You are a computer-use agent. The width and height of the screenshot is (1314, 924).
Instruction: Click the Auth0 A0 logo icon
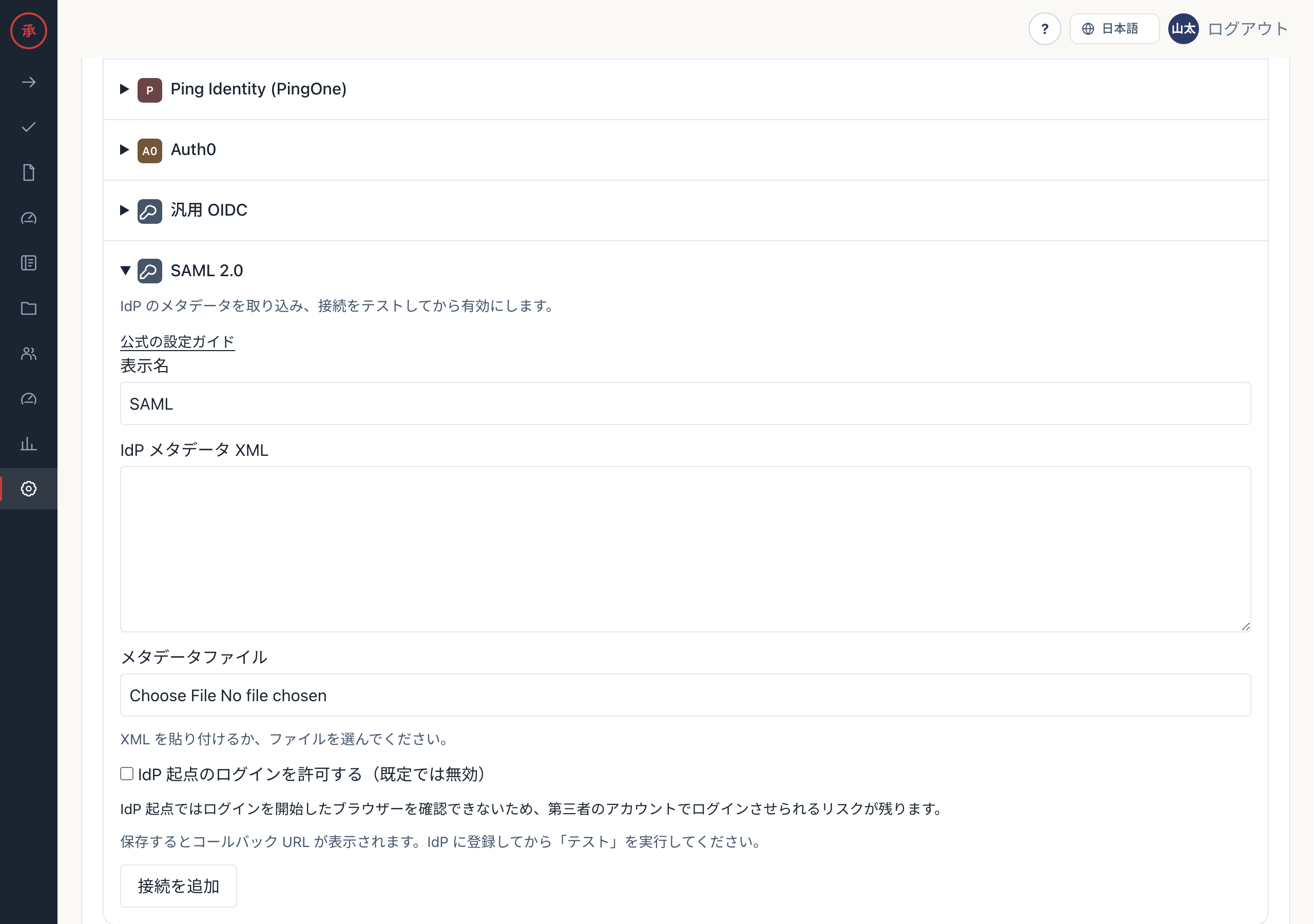coord(149,150)
